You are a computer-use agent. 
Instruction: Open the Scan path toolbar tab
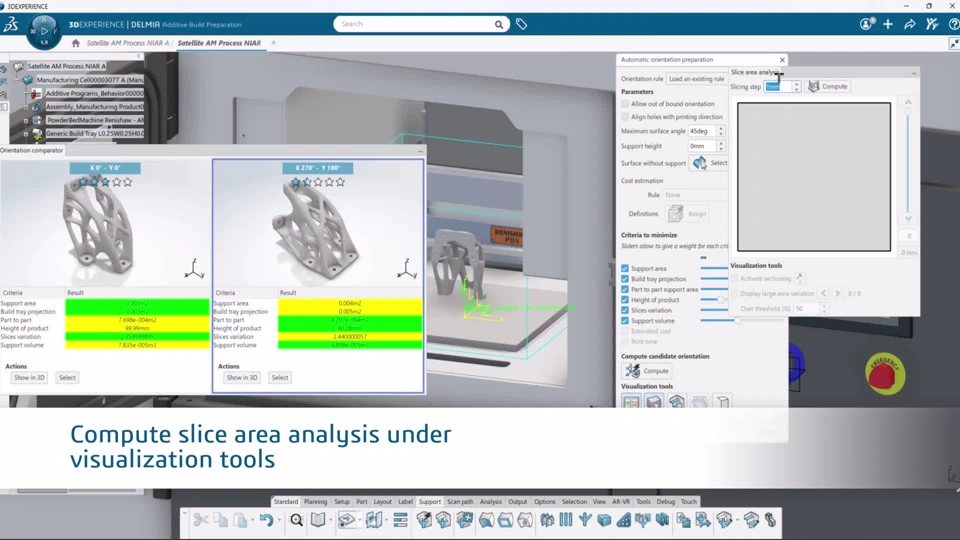click(460, 501)
